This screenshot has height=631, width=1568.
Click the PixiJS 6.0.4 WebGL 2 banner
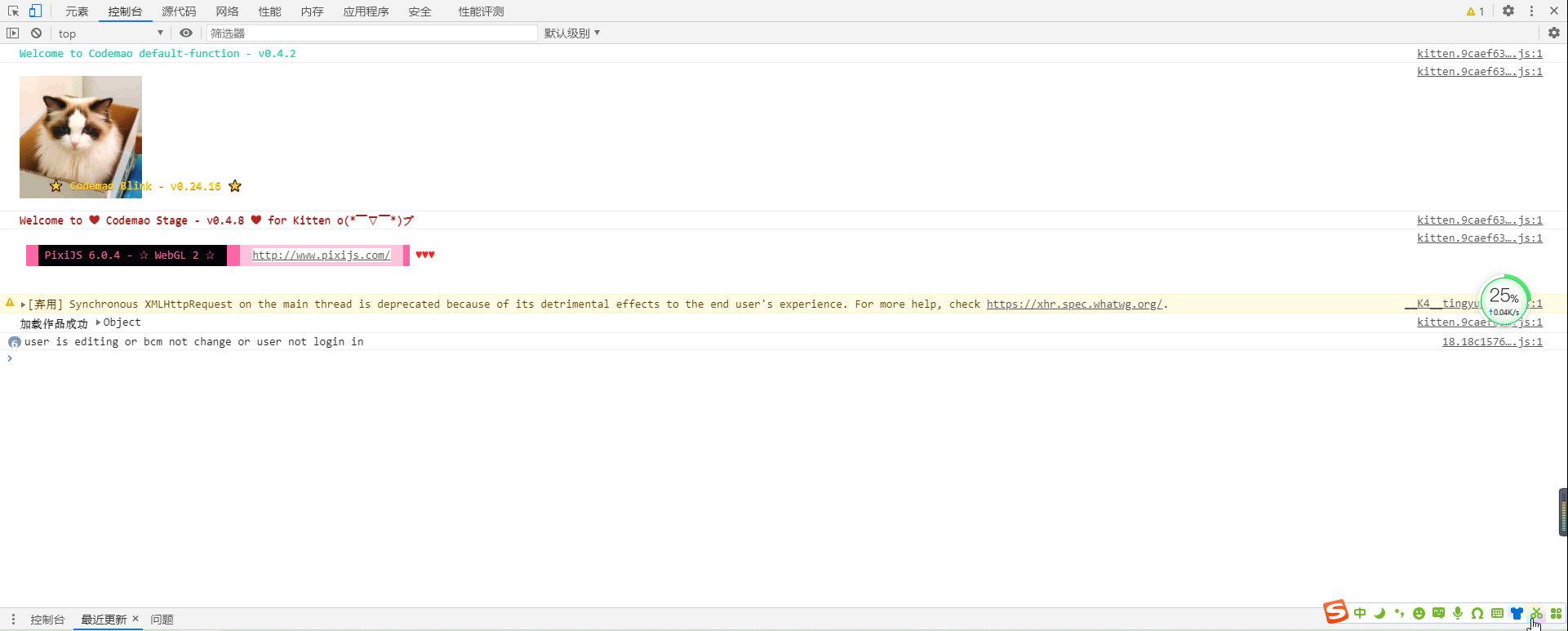tap(132, 256)
